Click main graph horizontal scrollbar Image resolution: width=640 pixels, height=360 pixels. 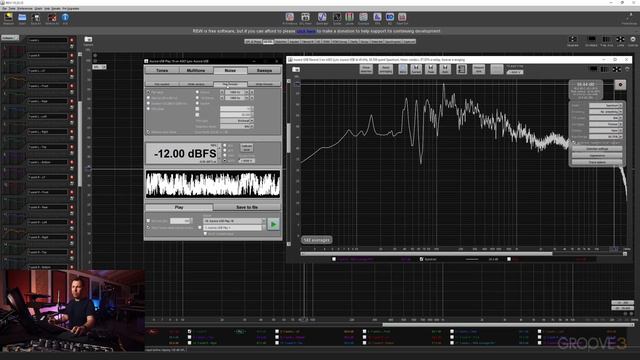[507, 325]
